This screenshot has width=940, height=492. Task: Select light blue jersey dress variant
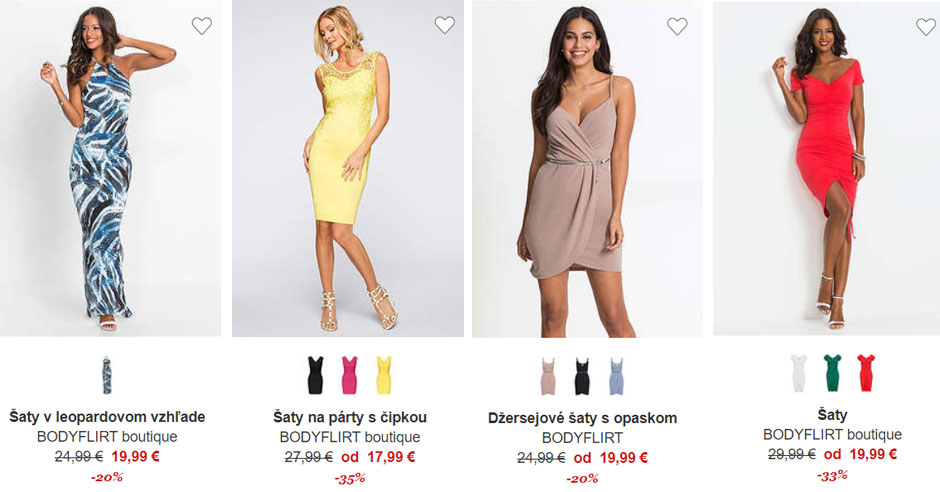616,376
